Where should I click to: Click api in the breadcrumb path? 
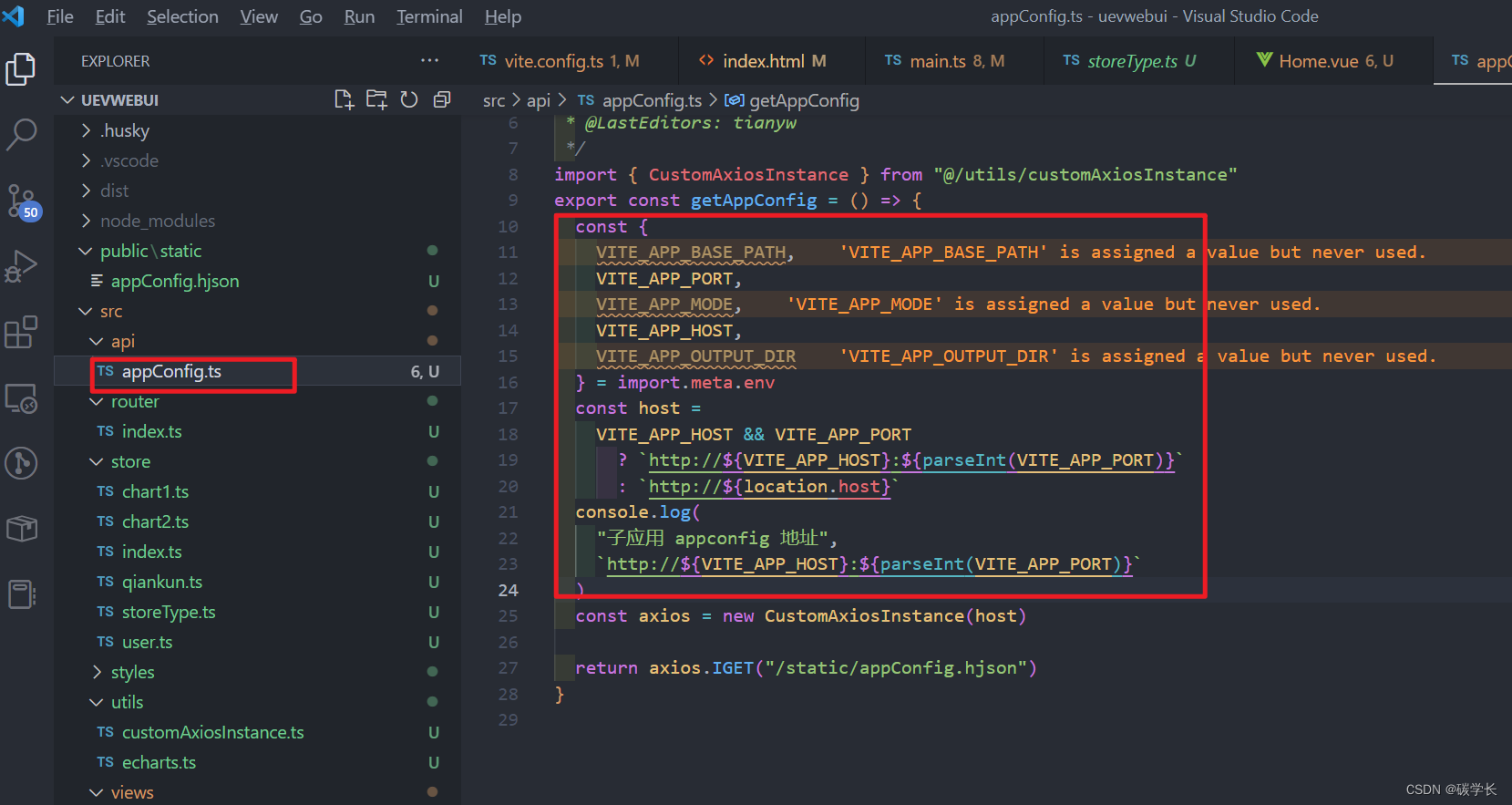[539, 100]
